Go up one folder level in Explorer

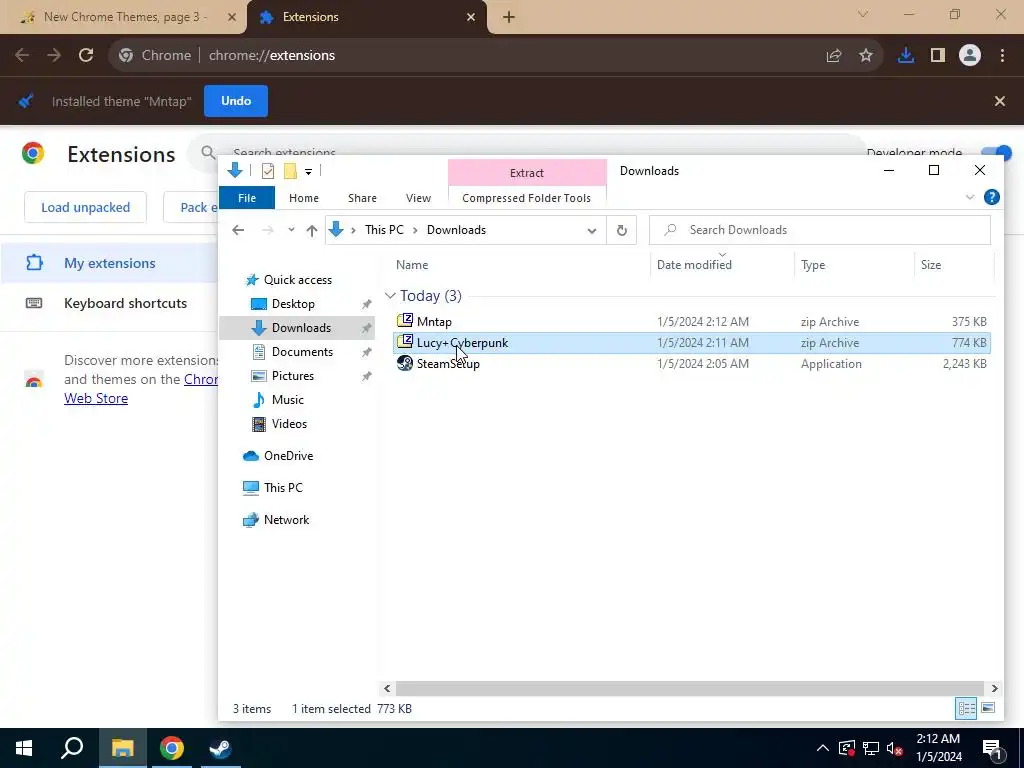[x=312, y=230]
